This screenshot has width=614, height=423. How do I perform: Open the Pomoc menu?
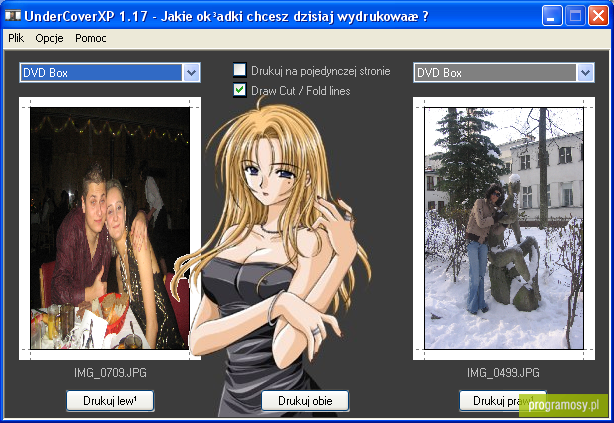(x=90, y=38)
